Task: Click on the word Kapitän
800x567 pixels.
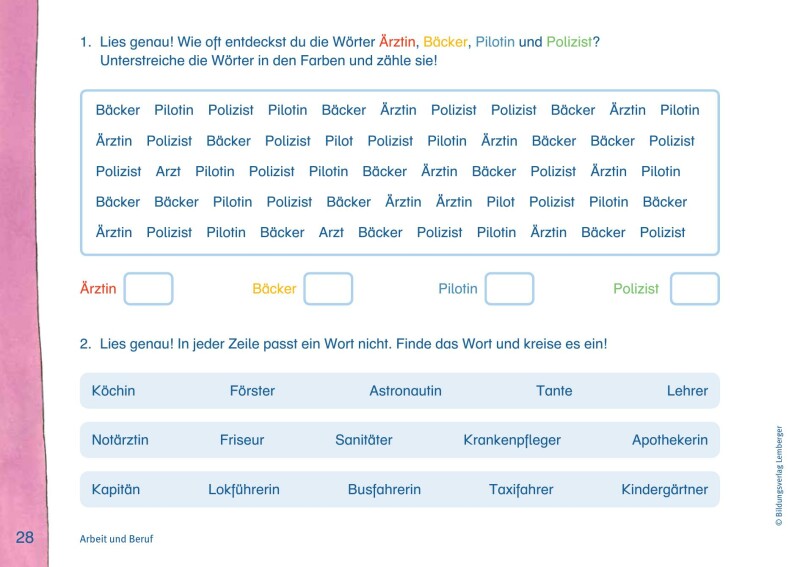Action: click(116, 490)
